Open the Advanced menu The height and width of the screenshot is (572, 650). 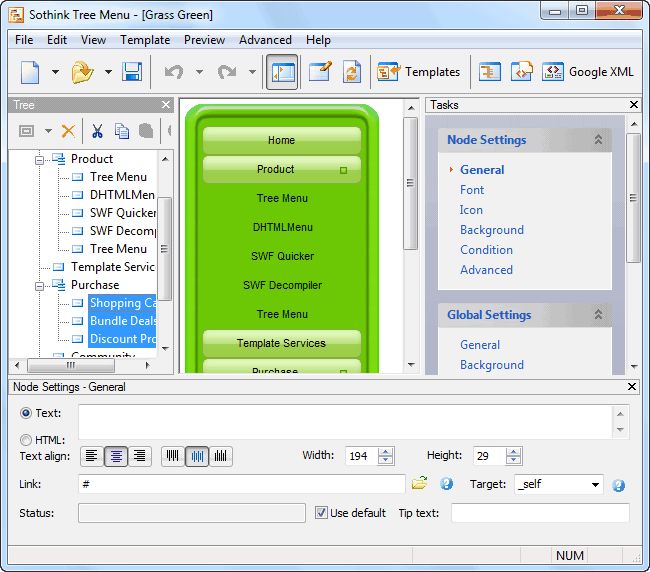click(x=265, y=40)
